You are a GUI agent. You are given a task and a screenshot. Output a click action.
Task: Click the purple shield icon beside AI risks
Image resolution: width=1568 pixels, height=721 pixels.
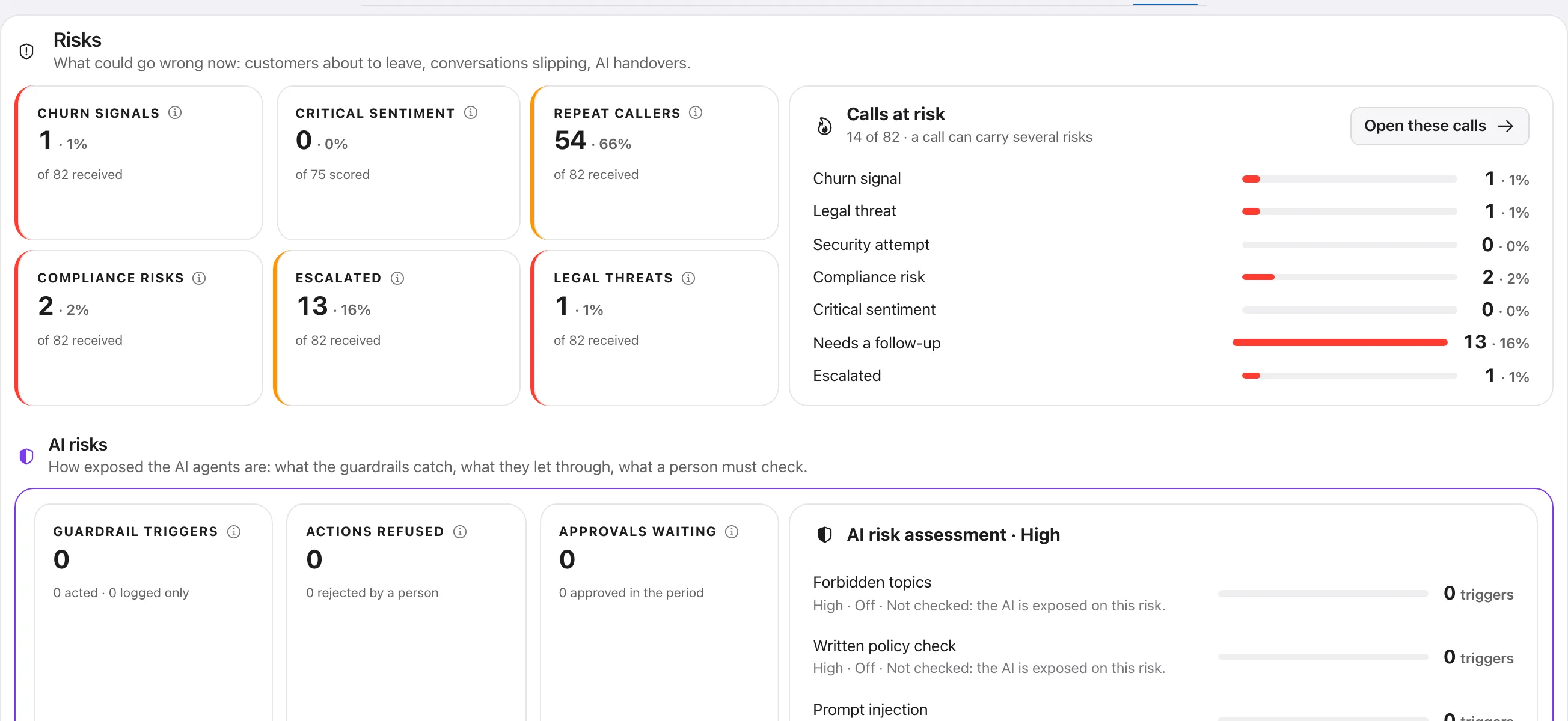click(26, 456)
